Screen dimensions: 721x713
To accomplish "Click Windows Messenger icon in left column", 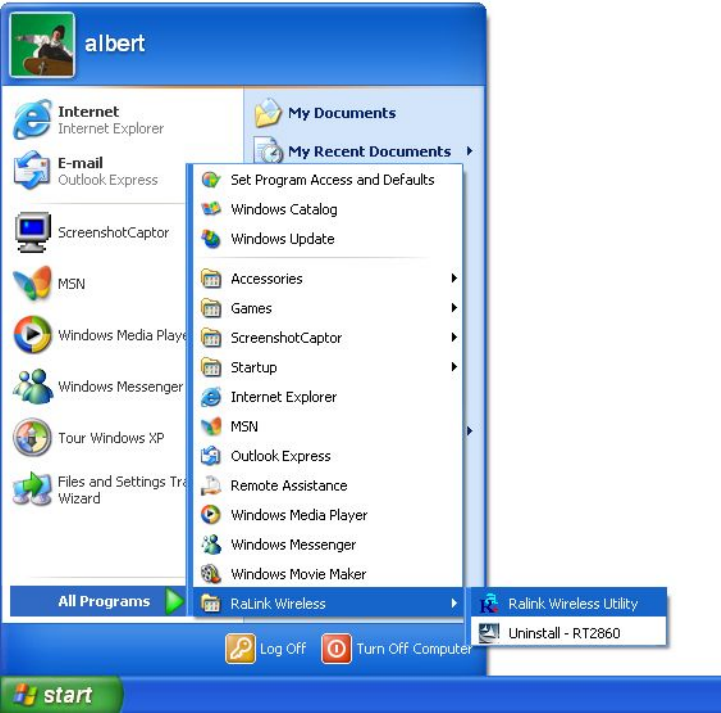I will (x=32, y=386).
